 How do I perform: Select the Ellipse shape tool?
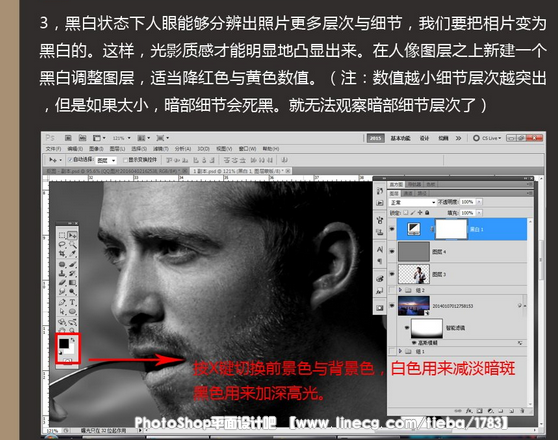pyautogui.click(x=72, y=311)
